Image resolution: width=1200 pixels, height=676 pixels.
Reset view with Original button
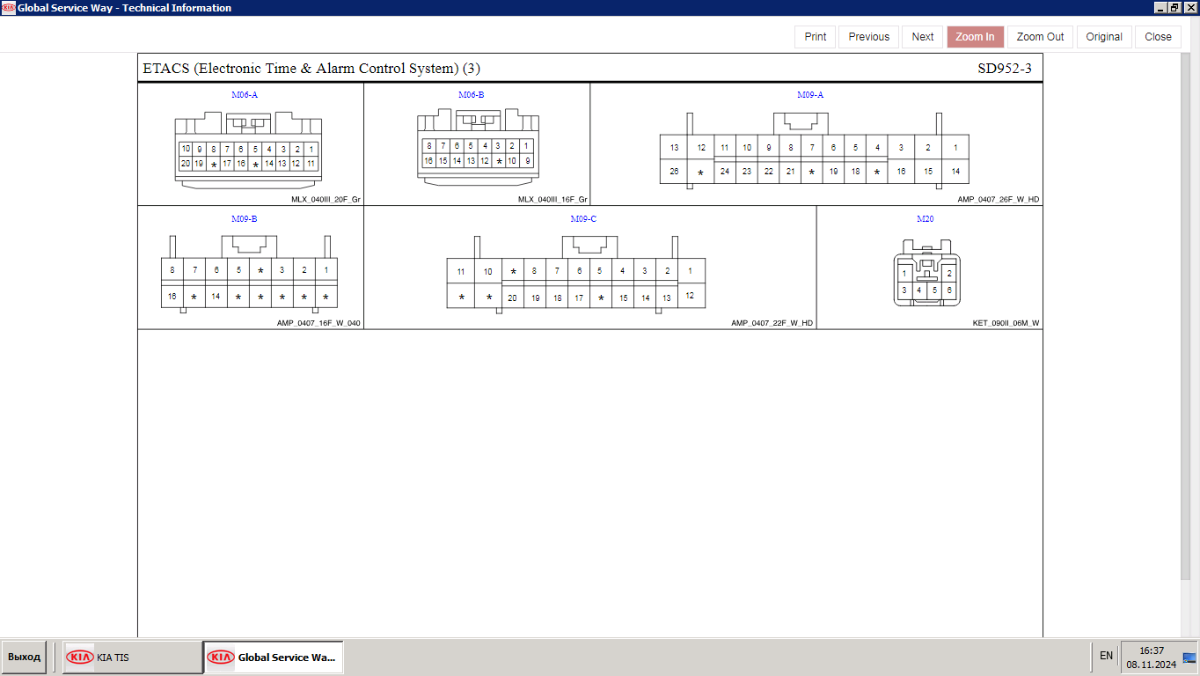(1104, 37)
